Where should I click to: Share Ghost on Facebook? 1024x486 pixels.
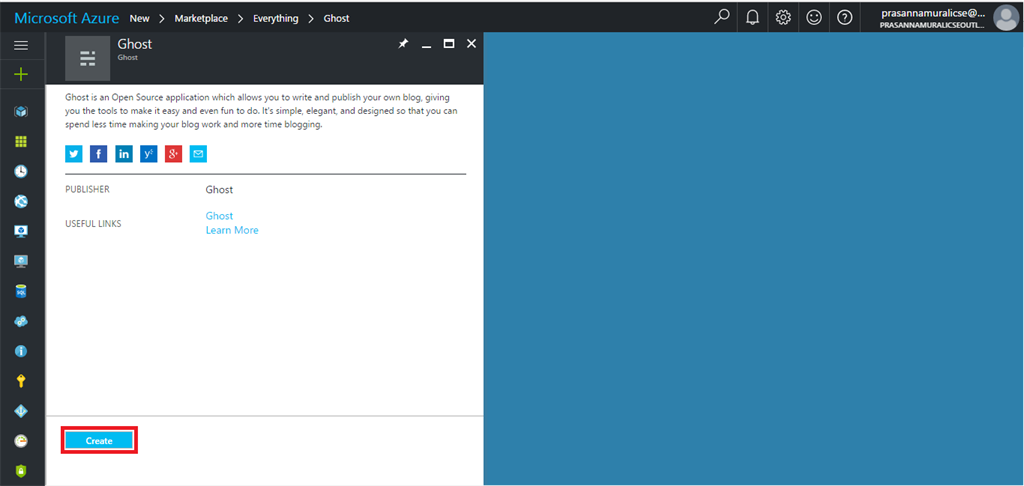pos(99,154)
